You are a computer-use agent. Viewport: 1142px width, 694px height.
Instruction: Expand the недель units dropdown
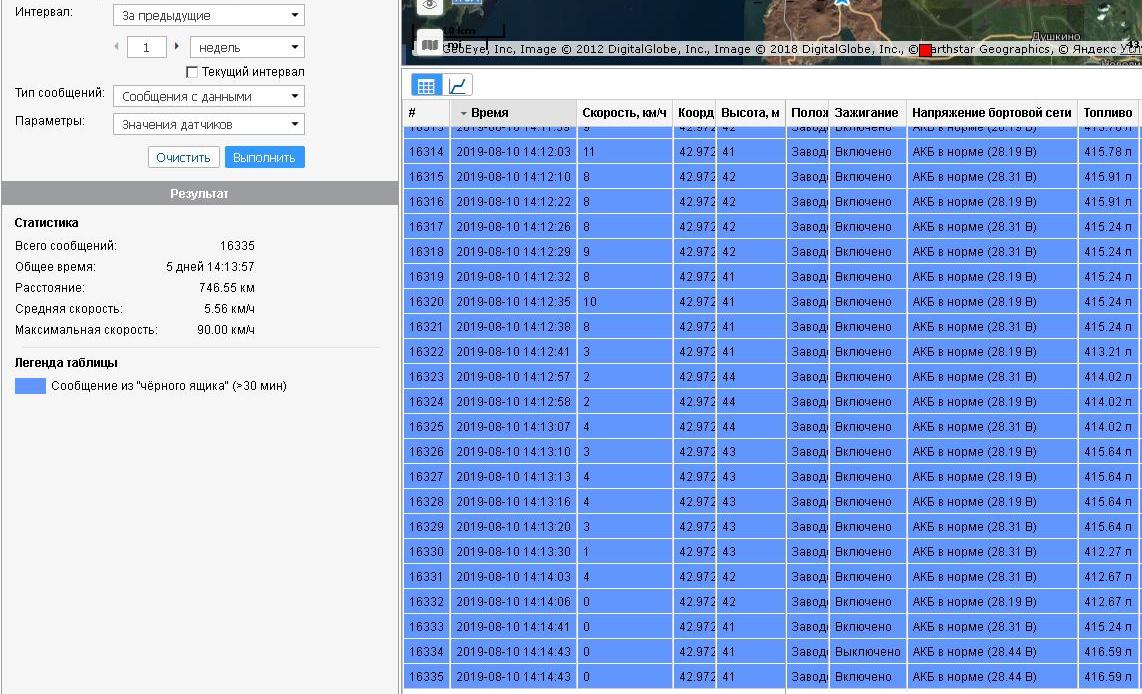247,47
